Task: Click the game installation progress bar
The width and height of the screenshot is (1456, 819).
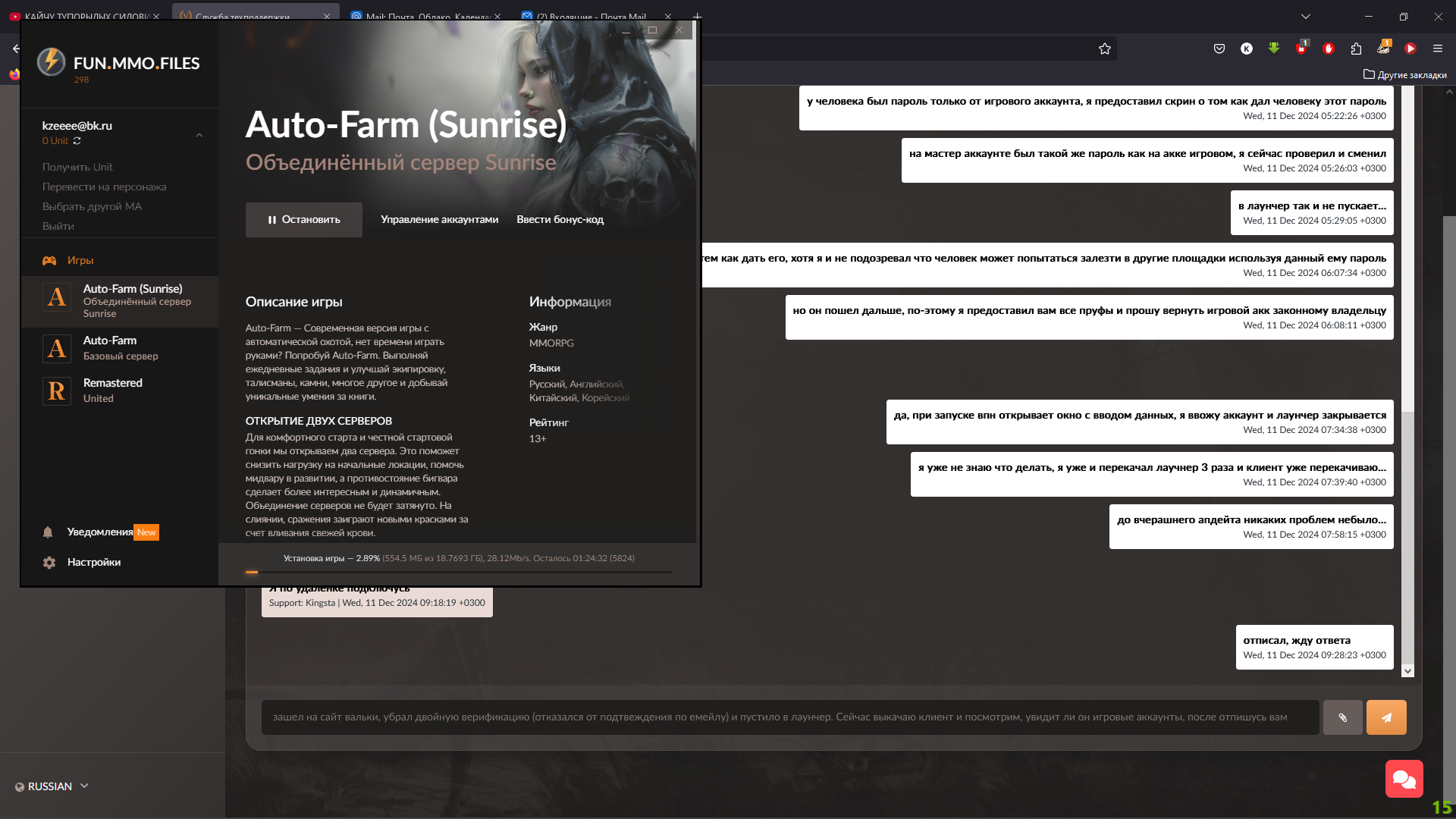Action: pyautogui.click(x=458, y=573)
